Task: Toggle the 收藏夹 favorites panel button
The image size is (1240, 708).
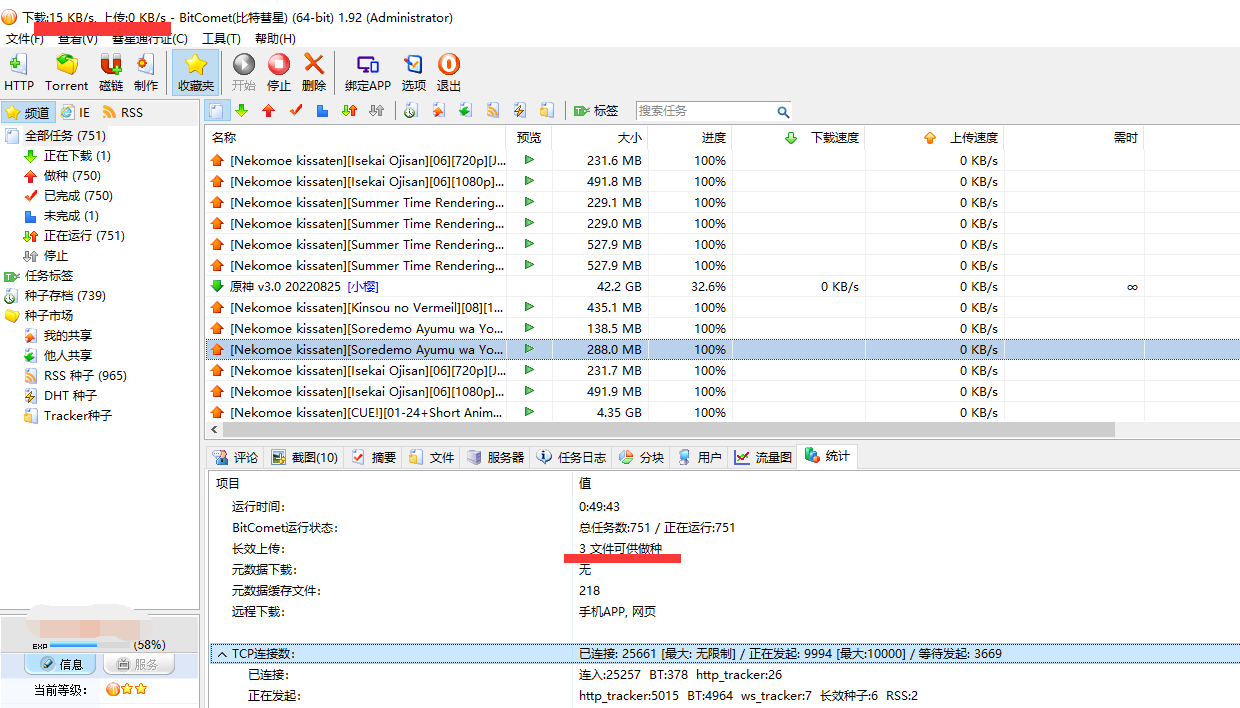Action: coord(196,72)
